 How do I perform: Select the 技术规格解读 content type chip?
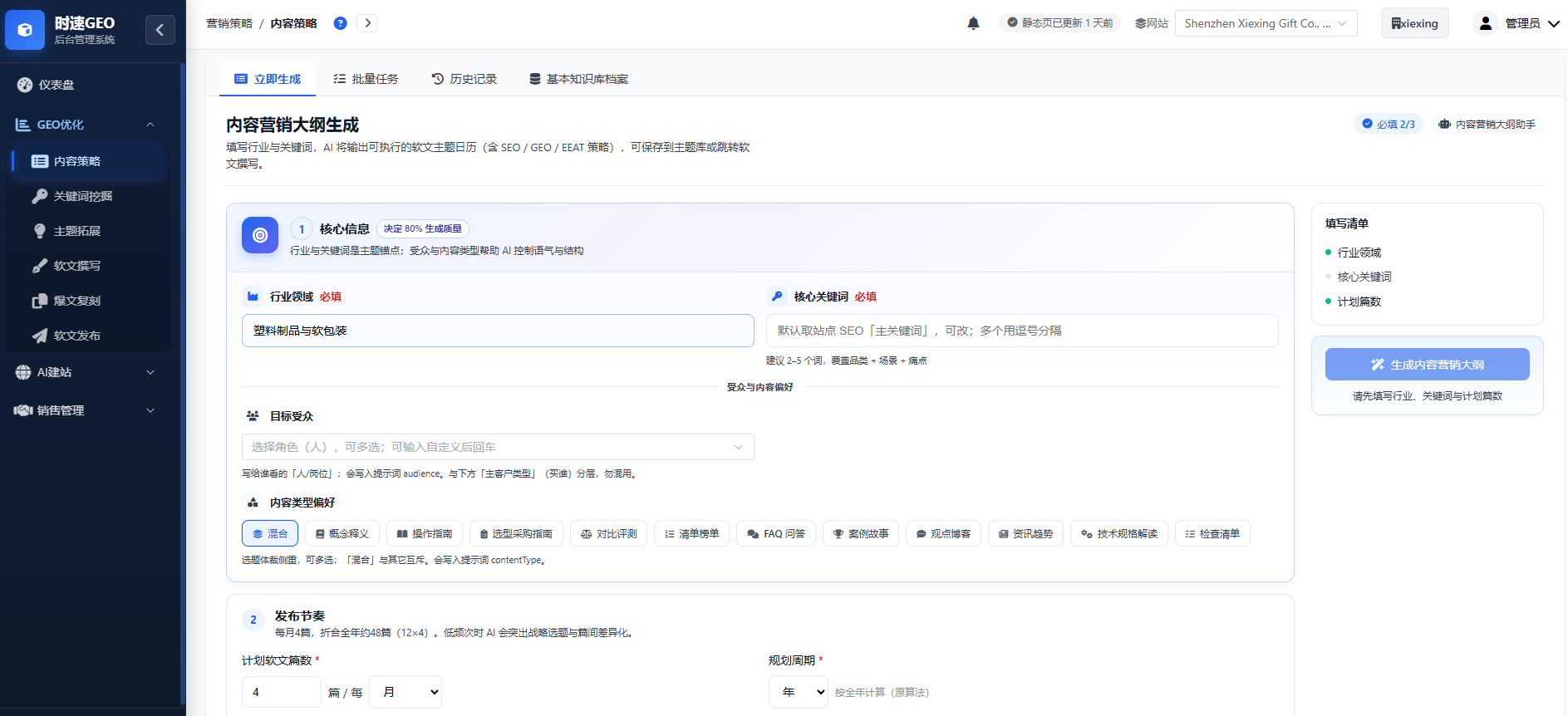1119,533
